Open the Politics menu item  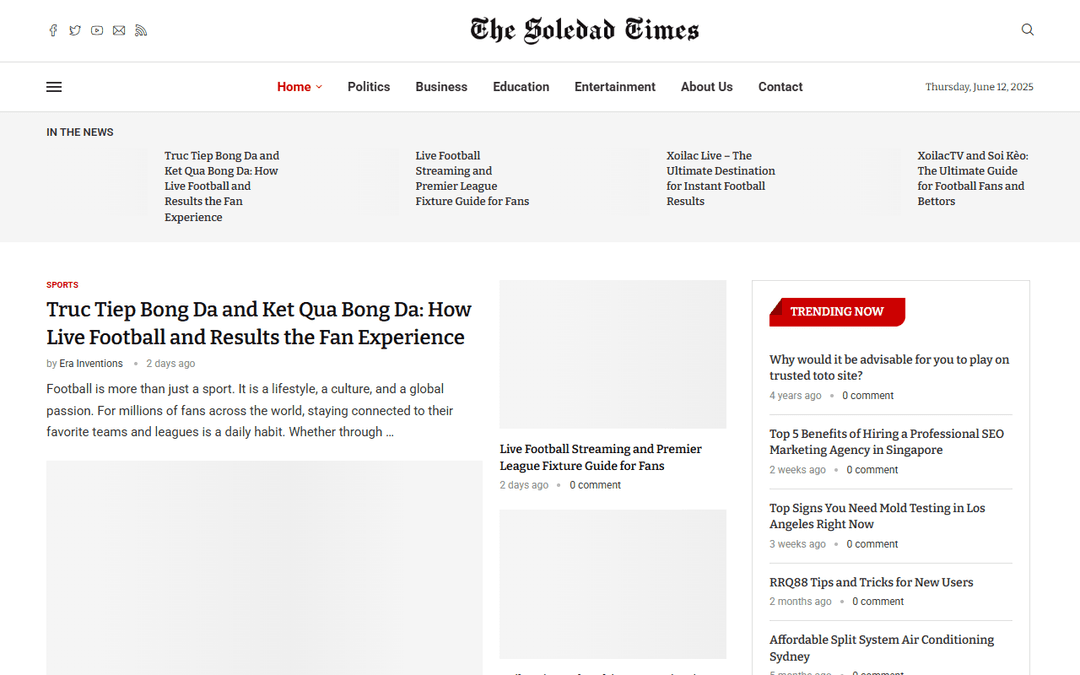tap(368, 87)
